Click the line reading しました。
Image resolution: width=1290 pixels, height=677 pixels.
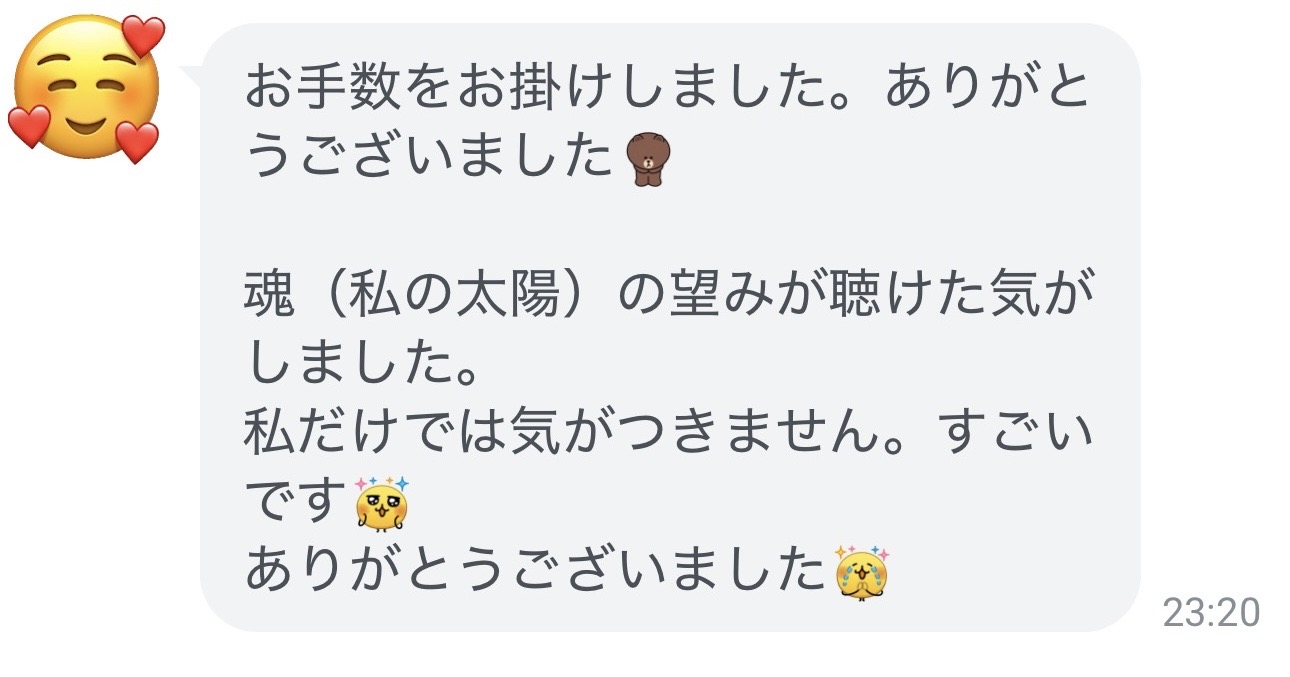(361, 366)
